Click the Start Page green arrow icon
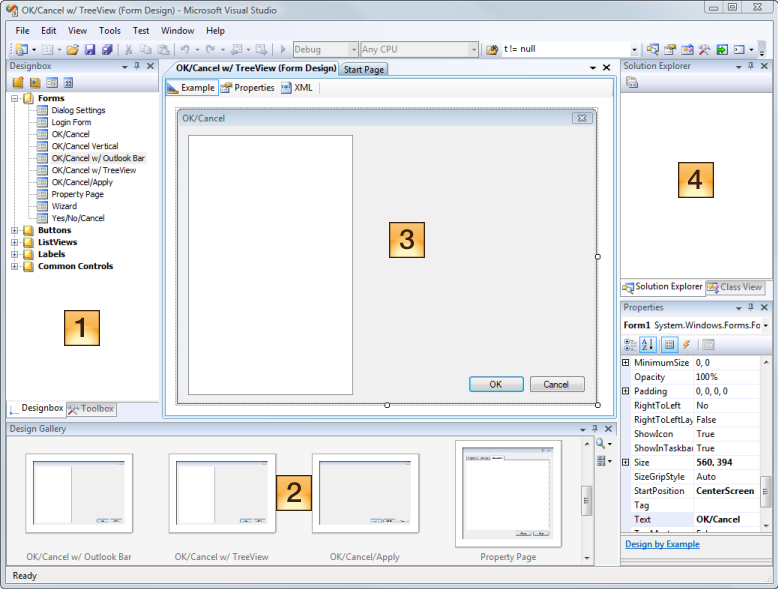The image size is (778, 589). (x=722, y=49)
